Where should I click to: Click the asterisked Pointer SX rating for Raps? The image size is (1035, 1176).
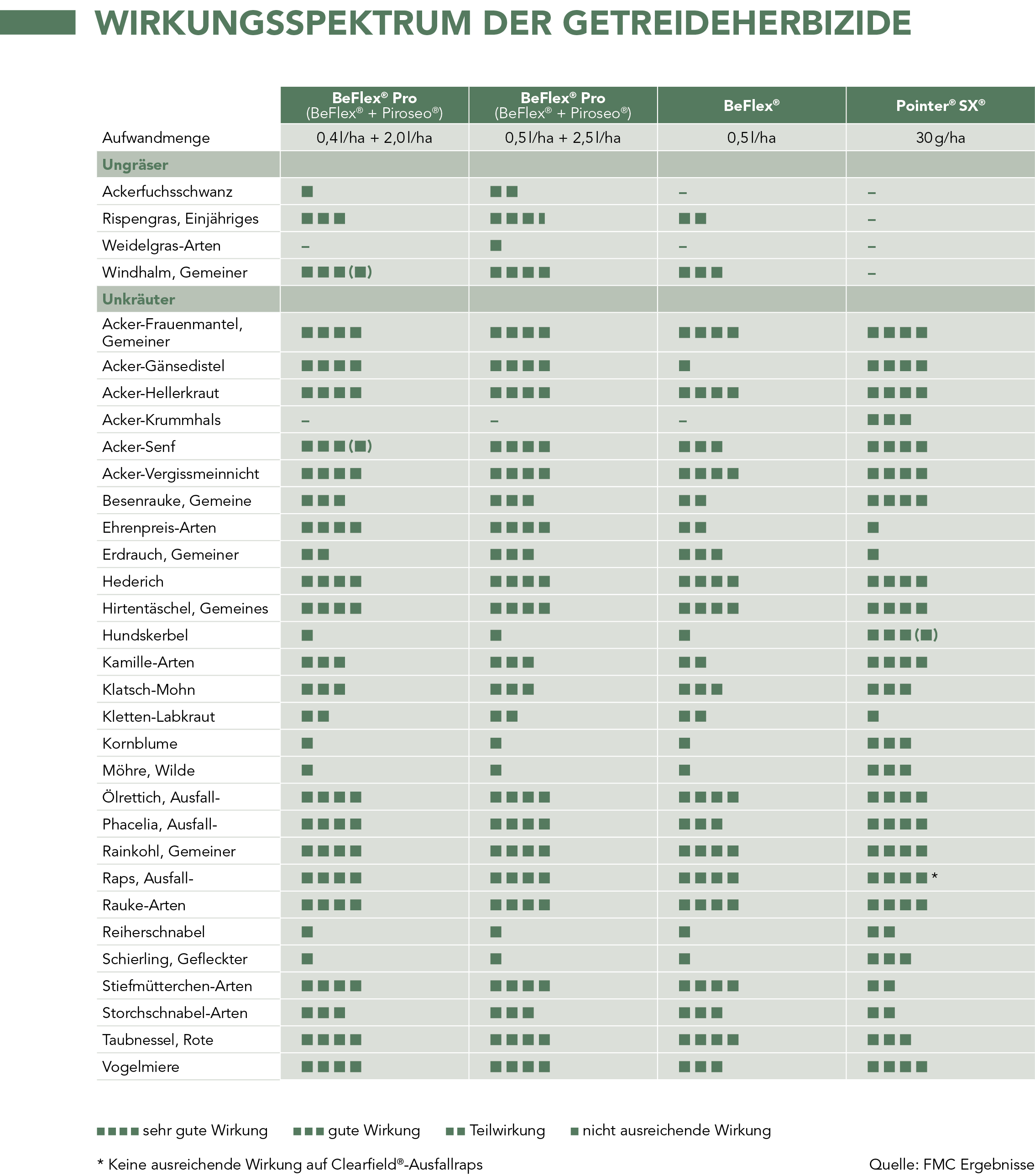coord(903,878)
